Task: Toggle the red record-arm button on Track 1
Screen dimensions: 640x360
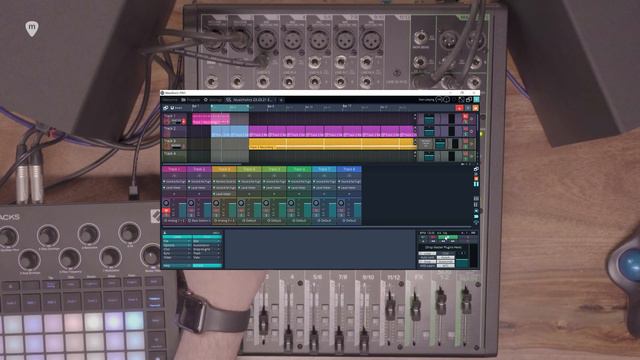Action: click(184, 121)
